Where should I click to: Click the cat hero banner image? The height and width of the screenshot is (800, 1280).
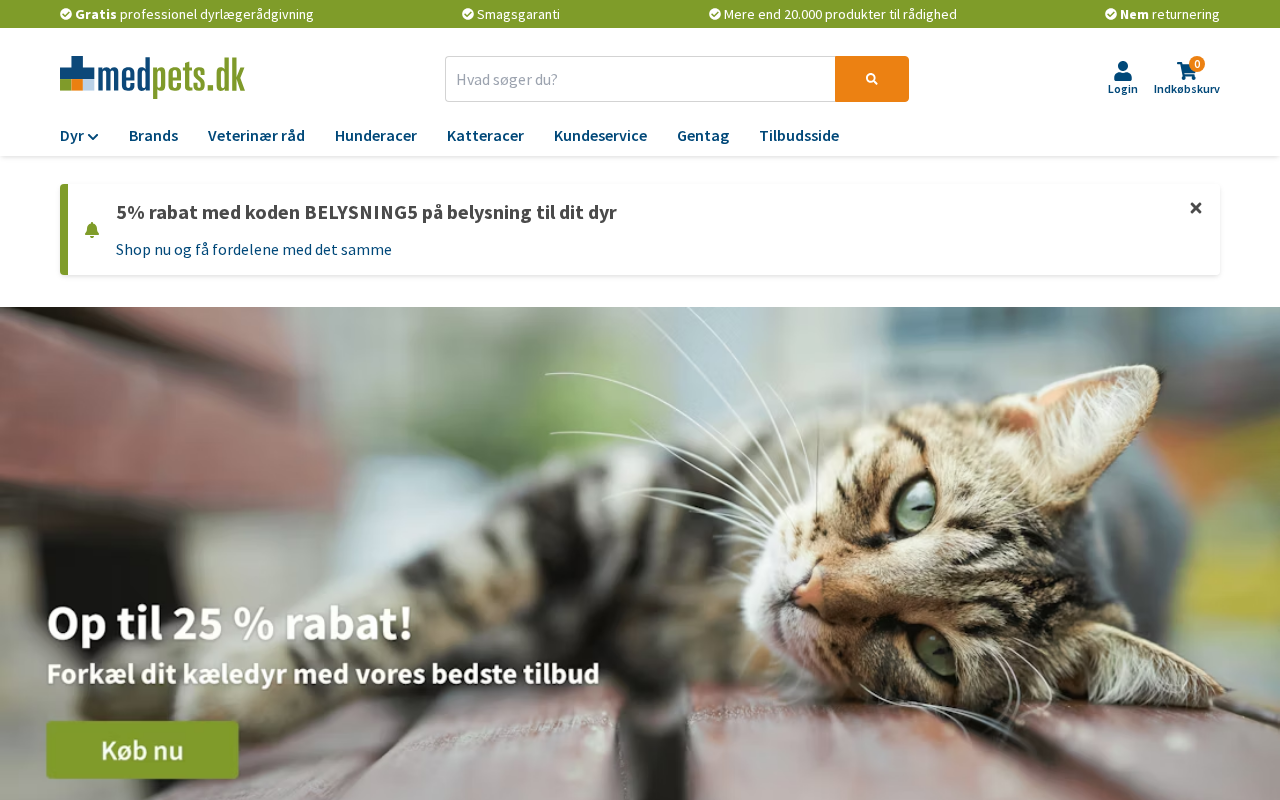[640, 553]
